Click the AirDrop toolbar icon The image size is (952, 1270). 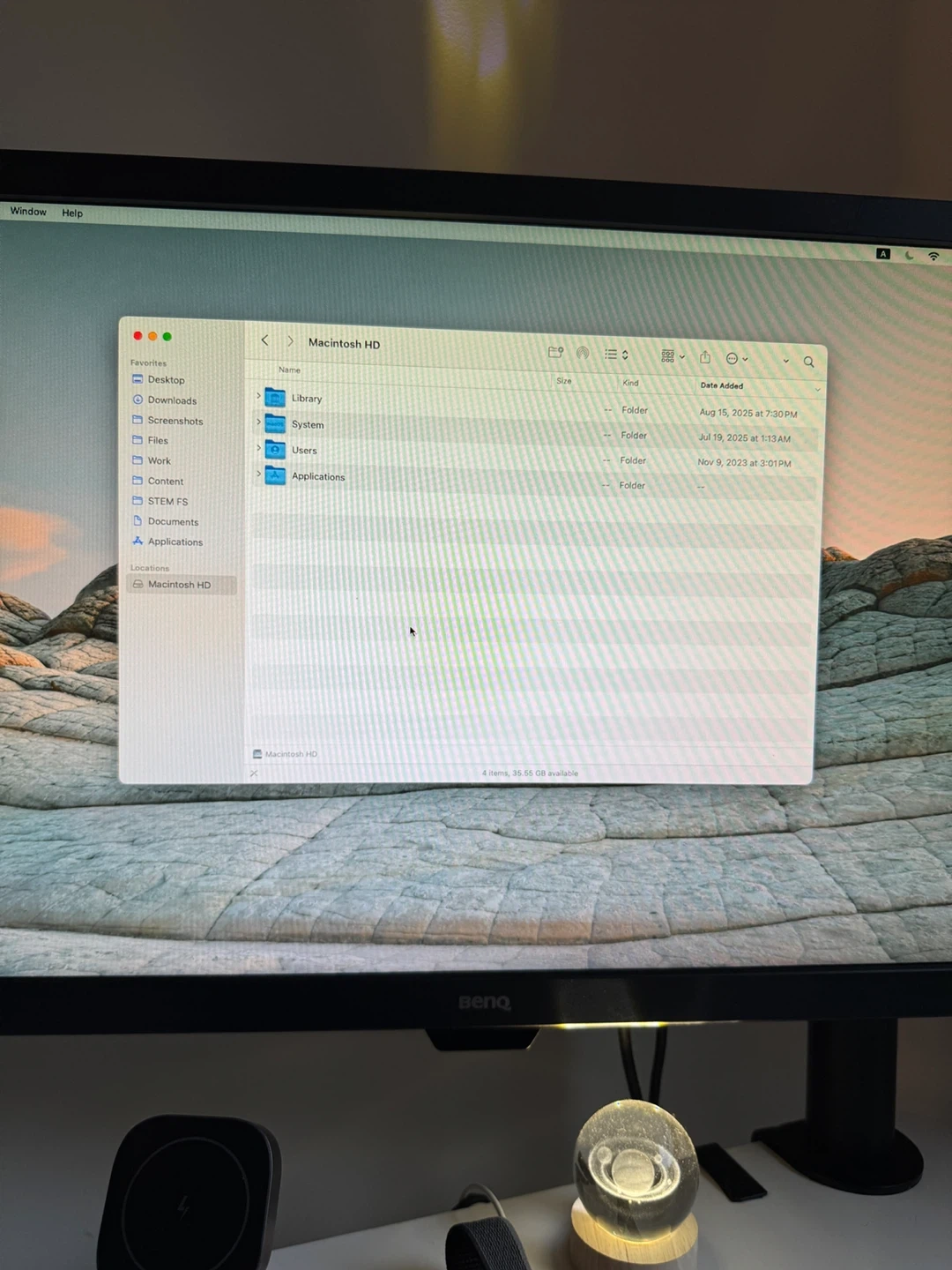583,353
